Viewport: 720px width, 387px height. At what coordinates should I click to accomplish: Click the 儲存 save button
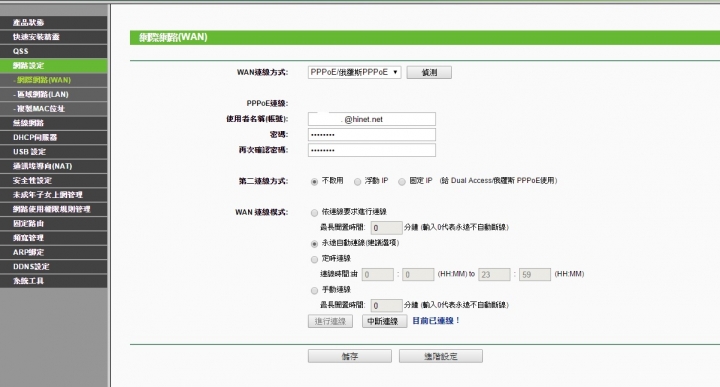(x=350, y=356)
